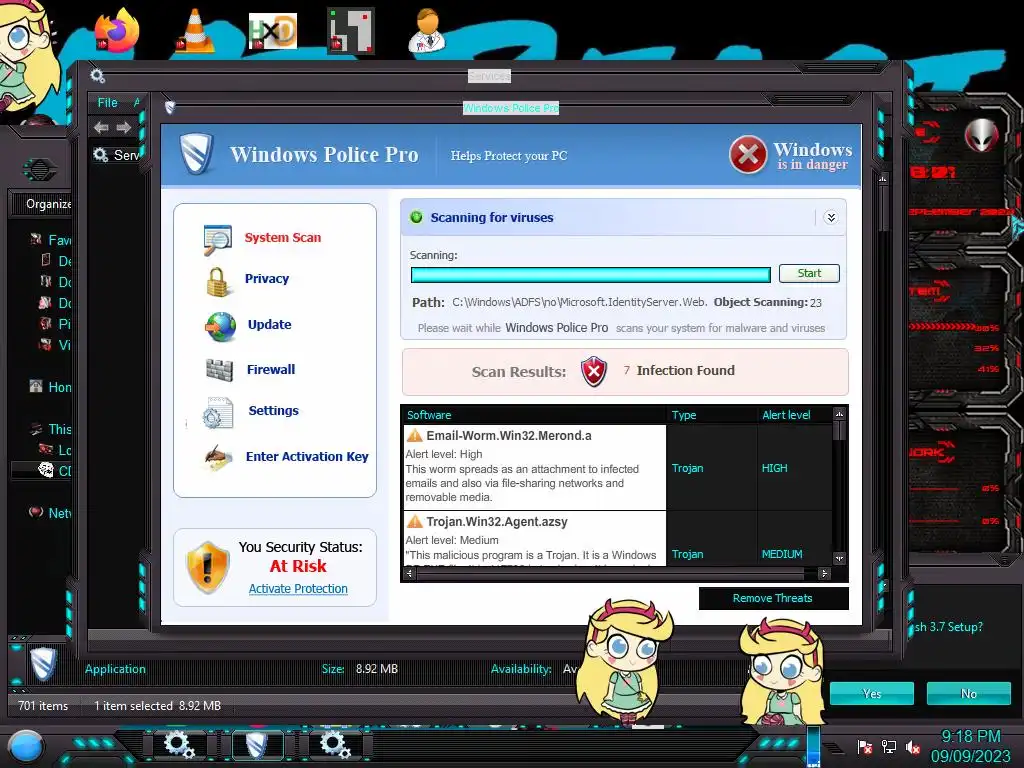Screen dimensions: 1024x768
Task: Click the Remove Threats button
Action: (773, 598)
